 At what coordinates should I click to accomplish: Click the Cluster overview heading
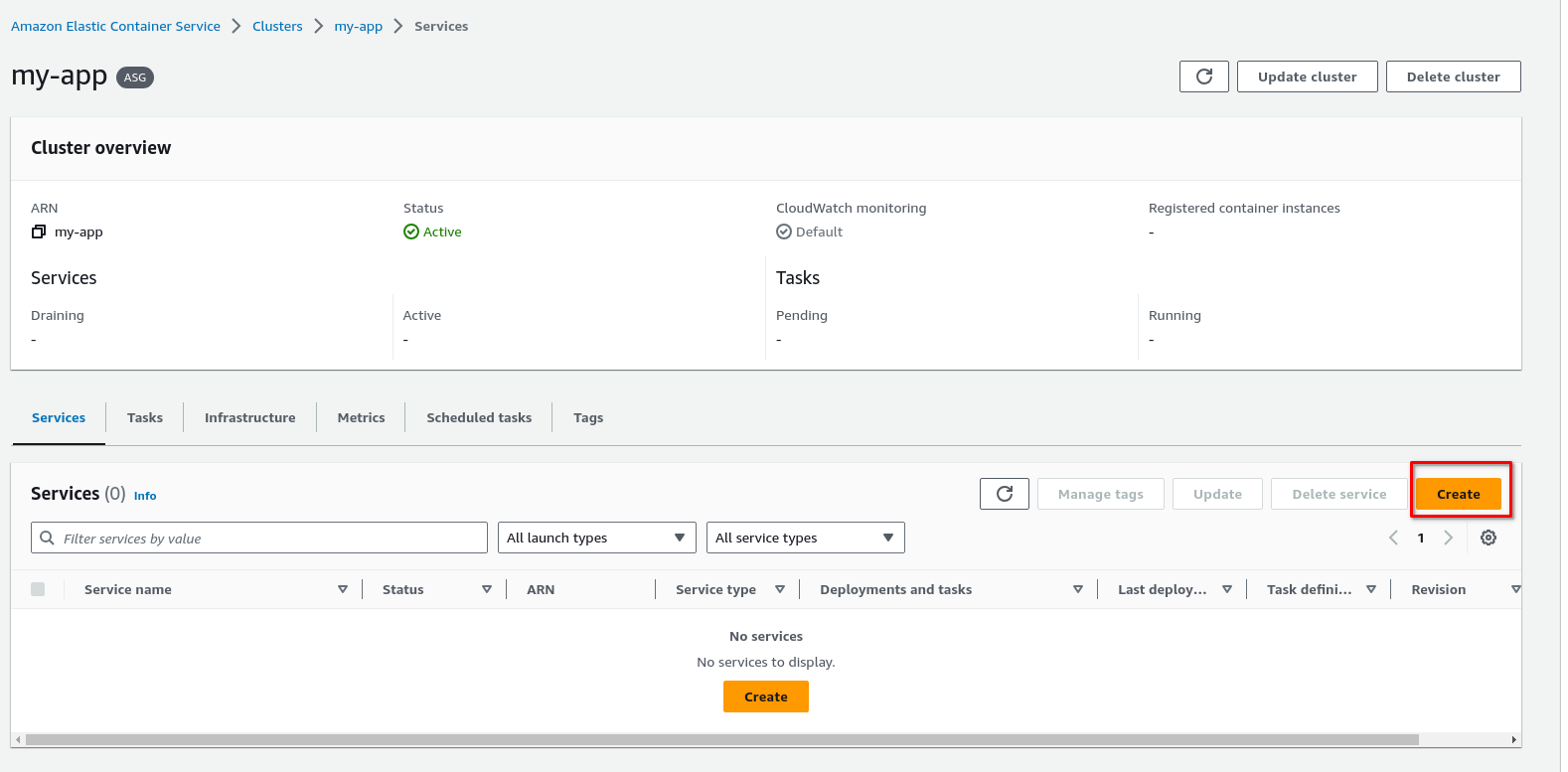(x=100, y=147)
